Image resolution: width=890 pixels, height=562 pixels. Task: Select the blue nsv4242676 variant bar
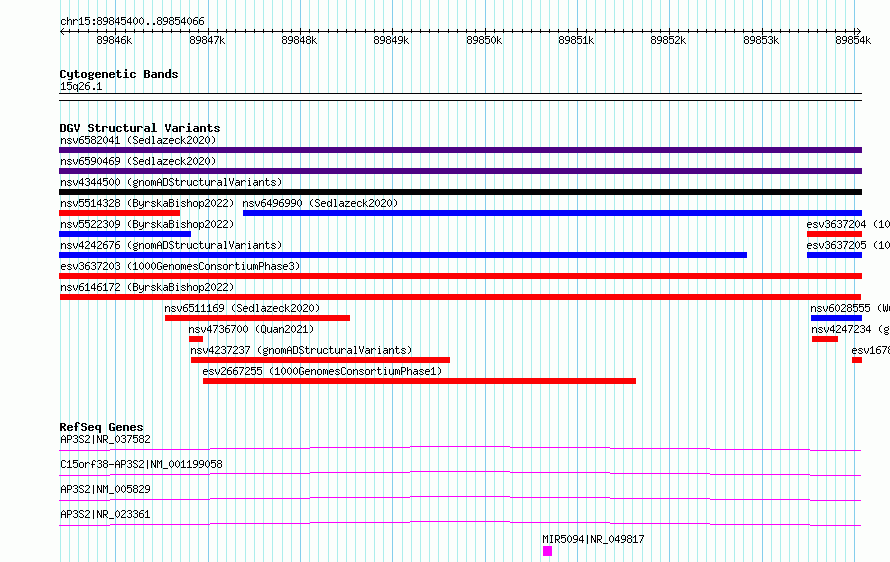click(x=403, y=255)
